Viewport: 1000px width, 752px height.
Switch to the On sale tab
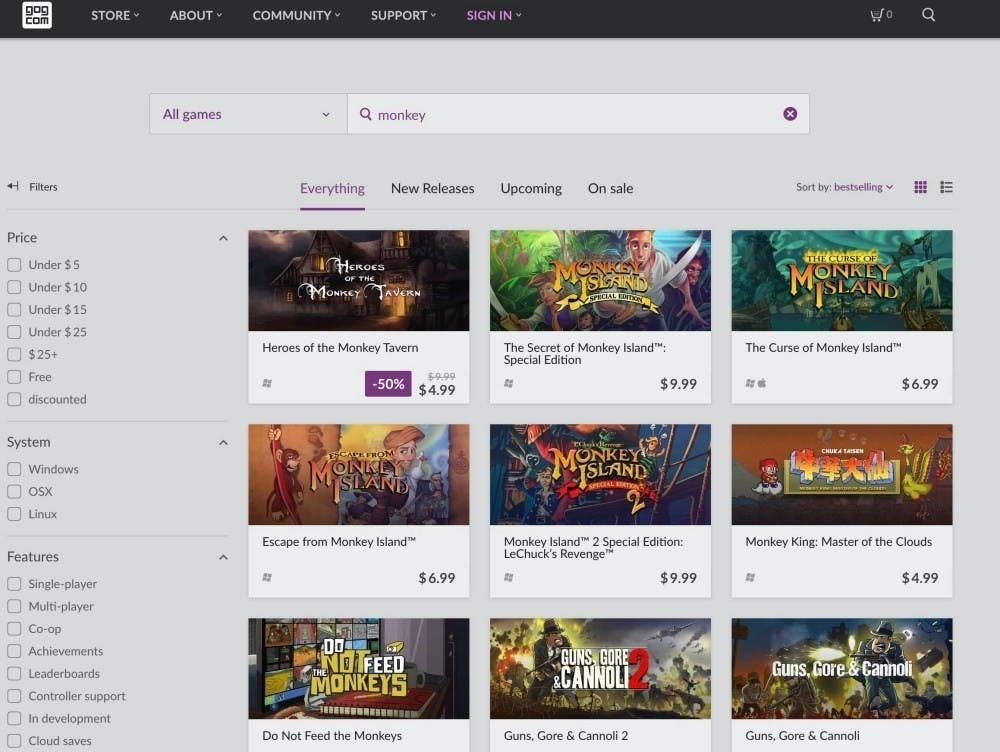610,188
